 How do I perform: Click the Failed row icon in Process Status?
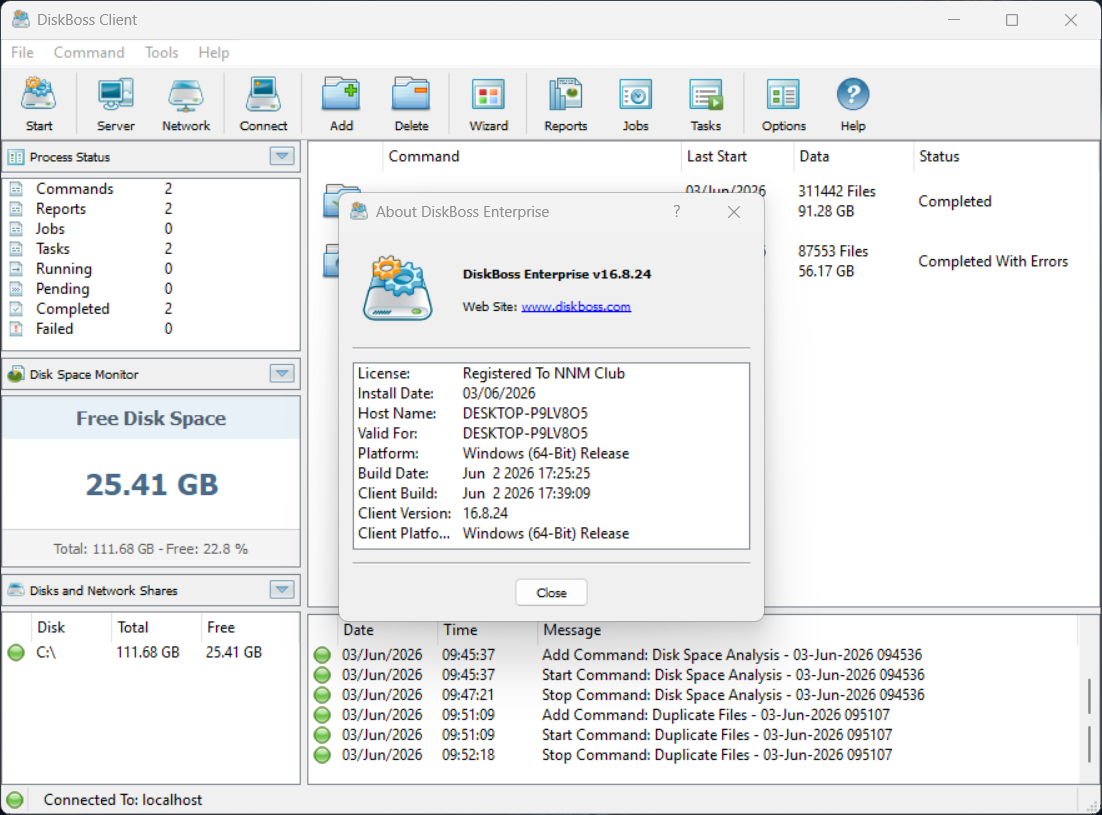pyautogui.click(x=16, y=329)
